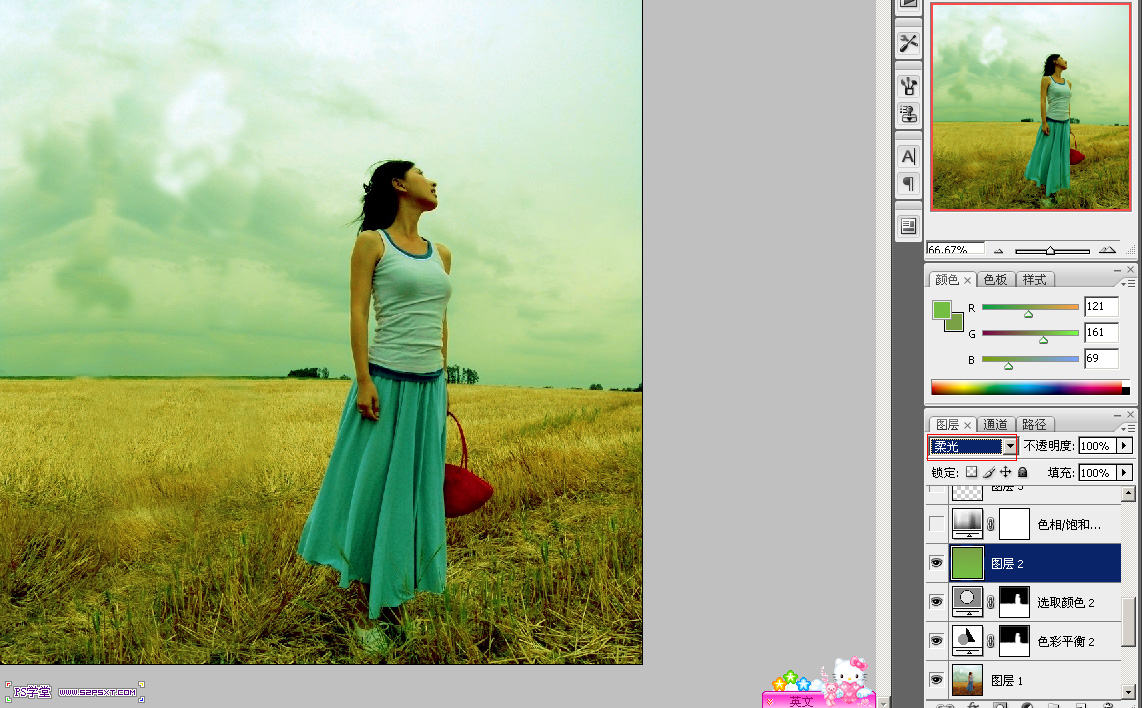Select the 色相/饱和 adjustment icon thumbnail
1142x708 pixels.
967,524
